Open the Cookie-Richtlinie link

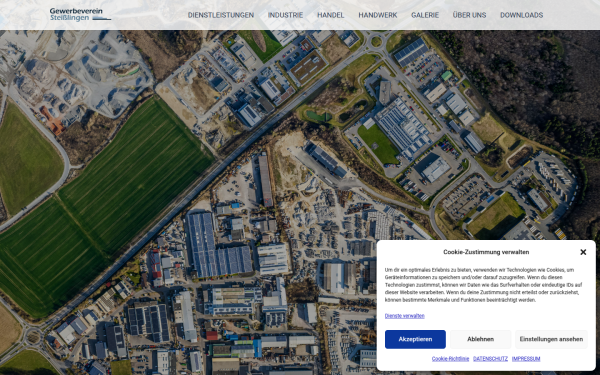tap(450, 359)
